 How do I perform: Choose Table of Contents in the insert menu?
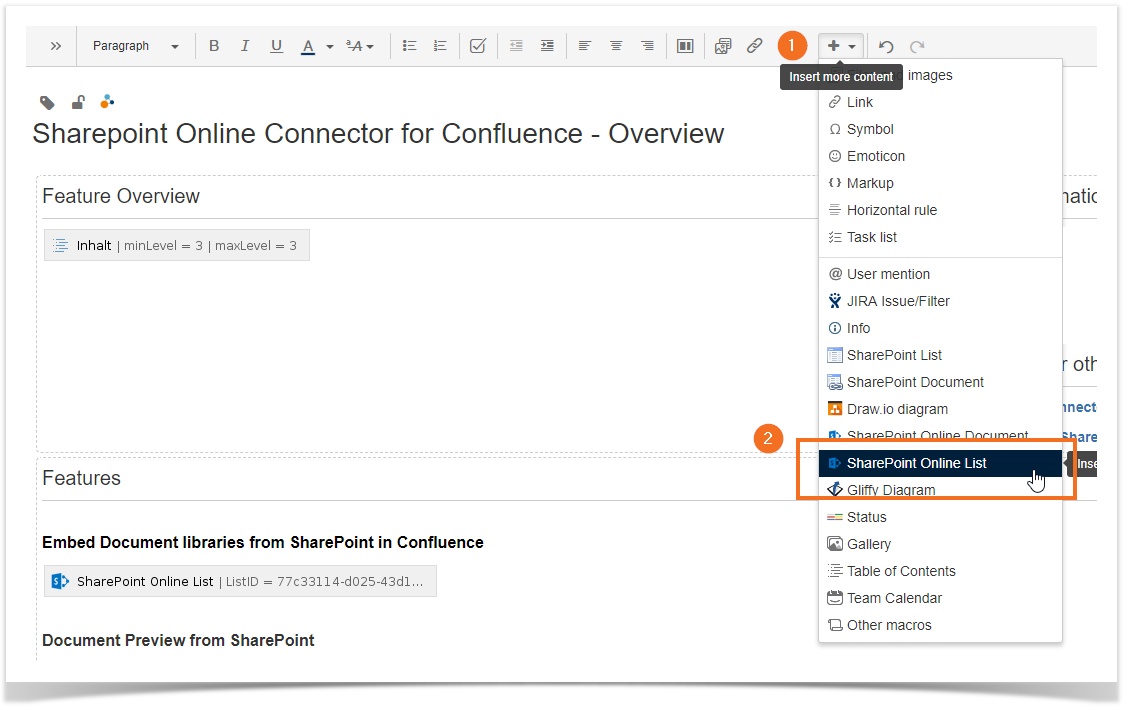[900, 571]
